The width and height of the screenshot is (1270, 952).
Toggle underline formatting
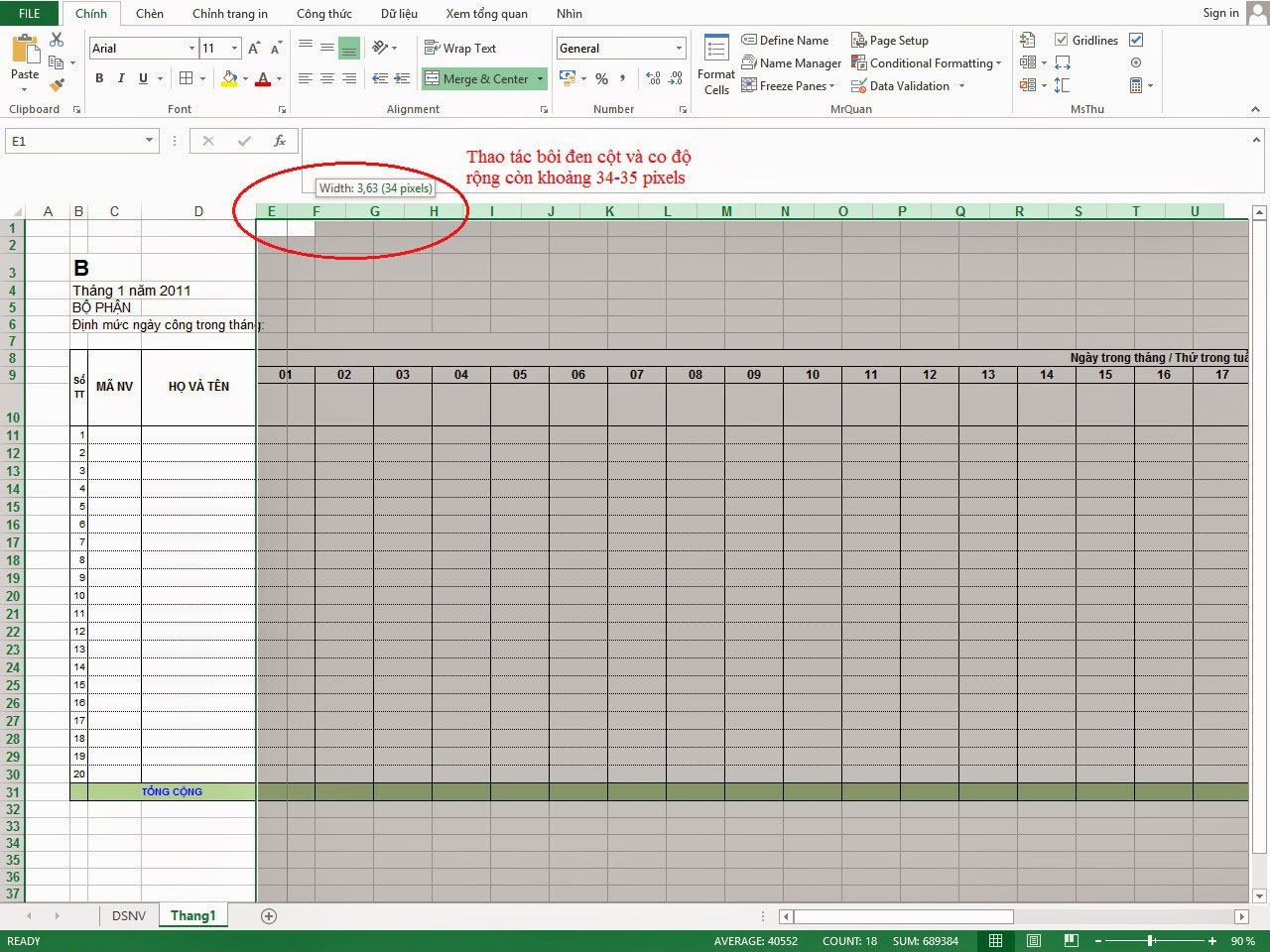click(141, 78)
